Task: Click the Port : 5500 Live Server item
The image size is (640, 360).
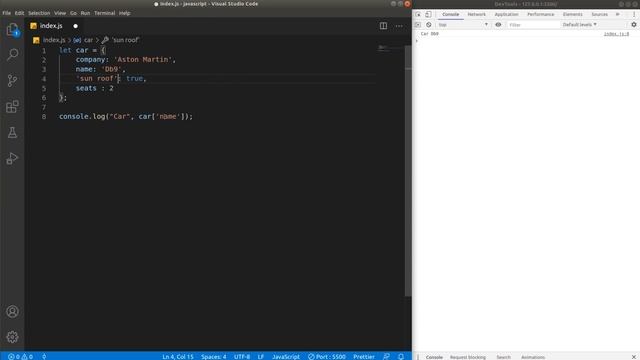Action: tap(327, 356)
